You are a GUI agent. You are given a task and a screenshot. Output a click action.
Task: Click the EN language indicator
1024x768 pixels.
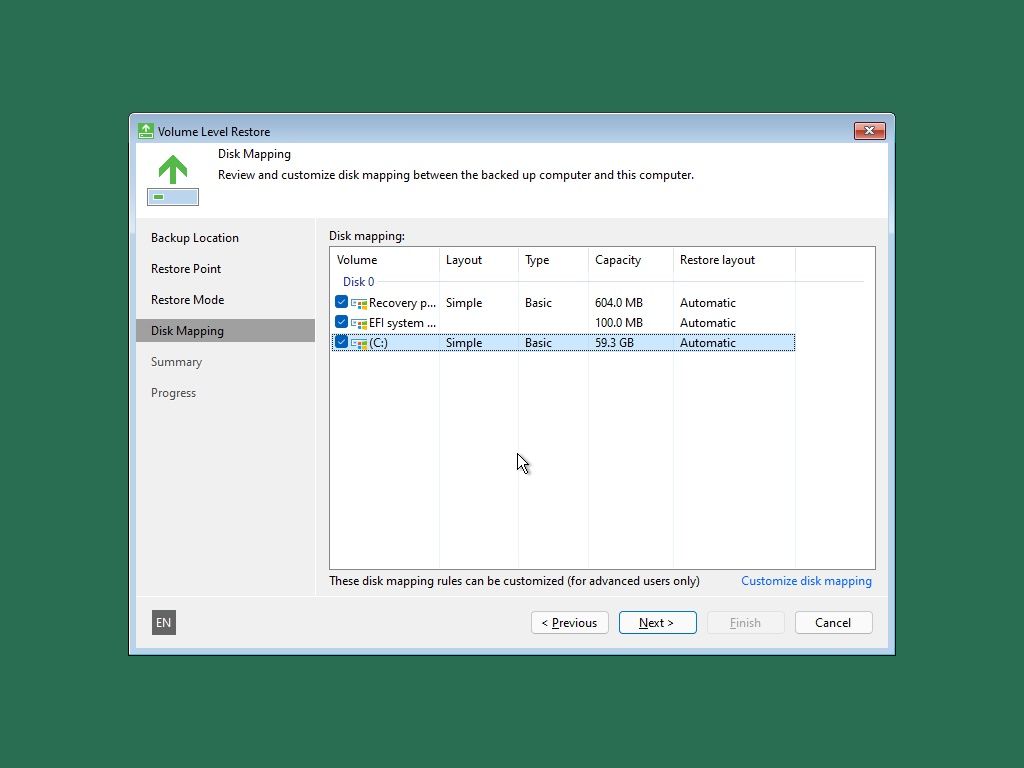coord(163,622)
